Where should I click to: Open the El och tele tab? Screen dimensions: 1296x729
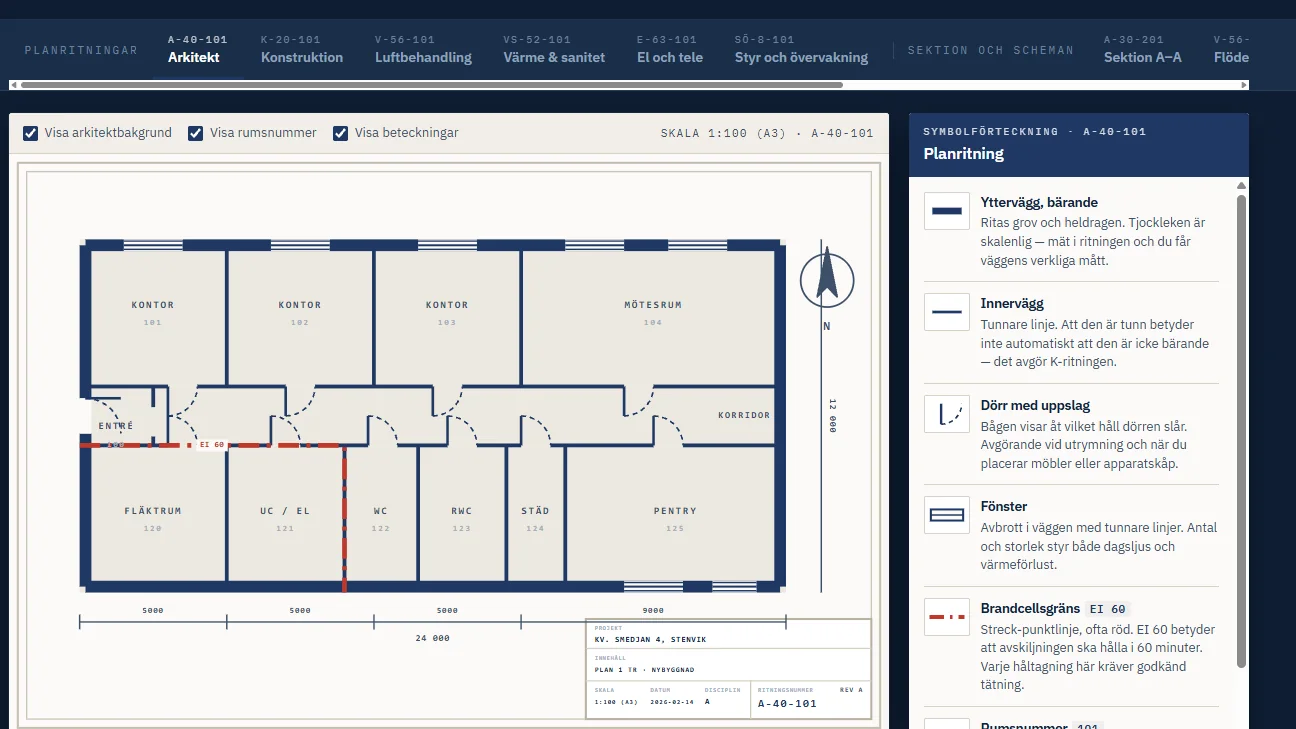pos(670,49)
